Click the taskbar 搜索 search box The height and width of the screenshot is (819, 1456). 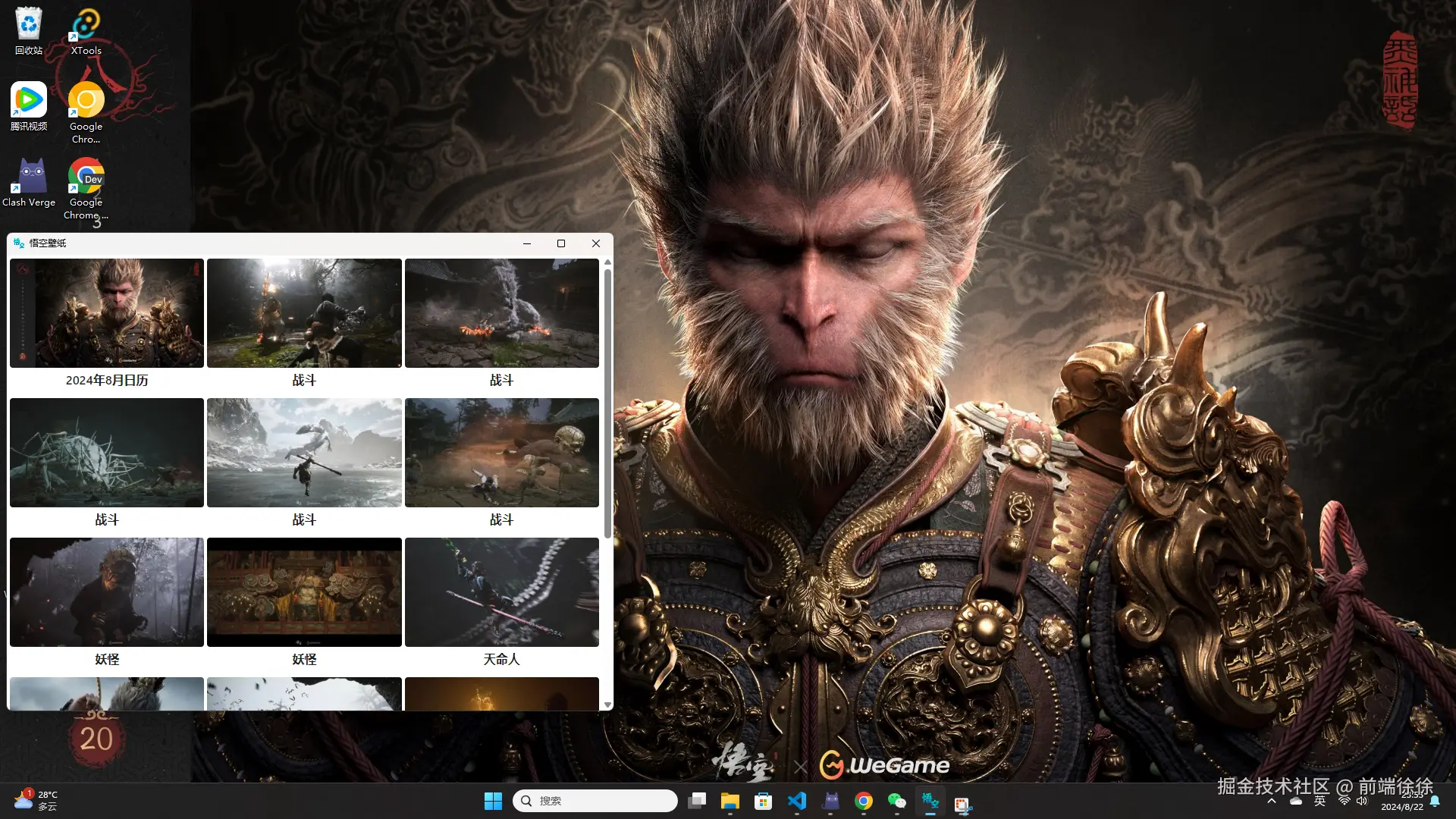595,801
